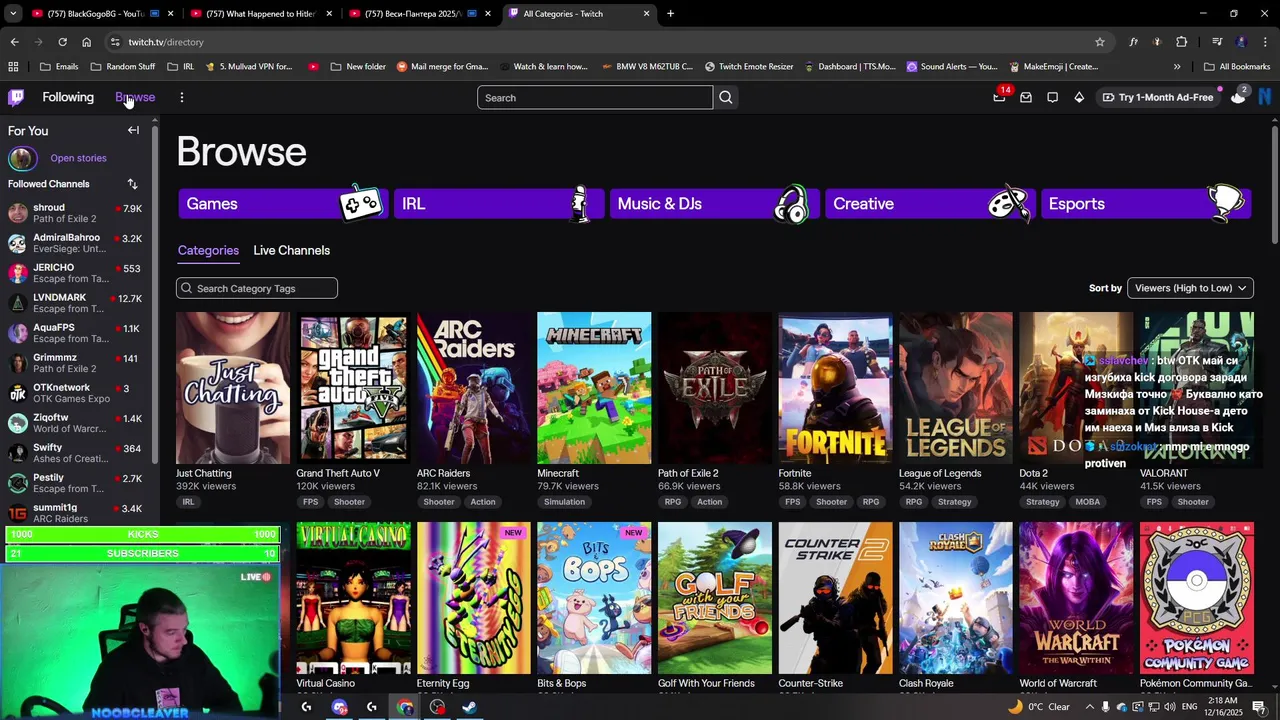Switch to Live Channels tab
The height and width of the screenshot is (720, 1280).
click(291, 250)
